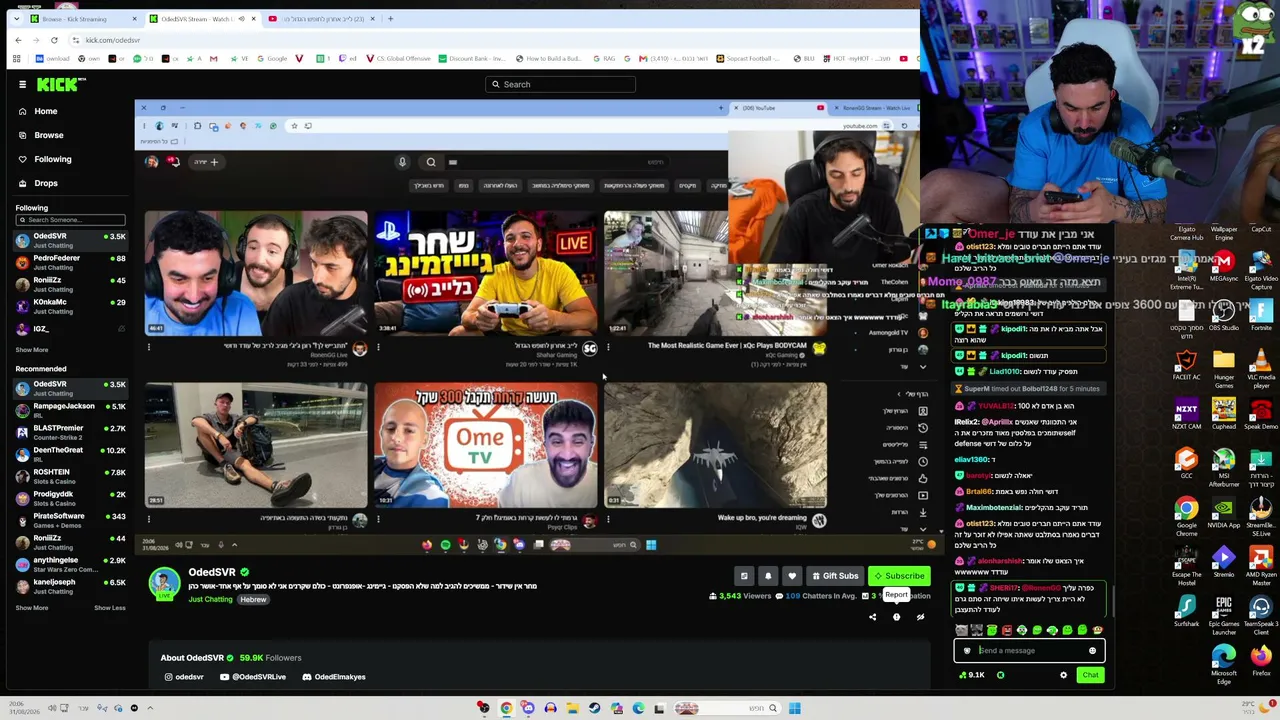Viewport: 1280px width, 720px height.
Task: Open TeamSpeak 3 Client desktop icon
Action: pyautogui.click(x=1261, y=615)
